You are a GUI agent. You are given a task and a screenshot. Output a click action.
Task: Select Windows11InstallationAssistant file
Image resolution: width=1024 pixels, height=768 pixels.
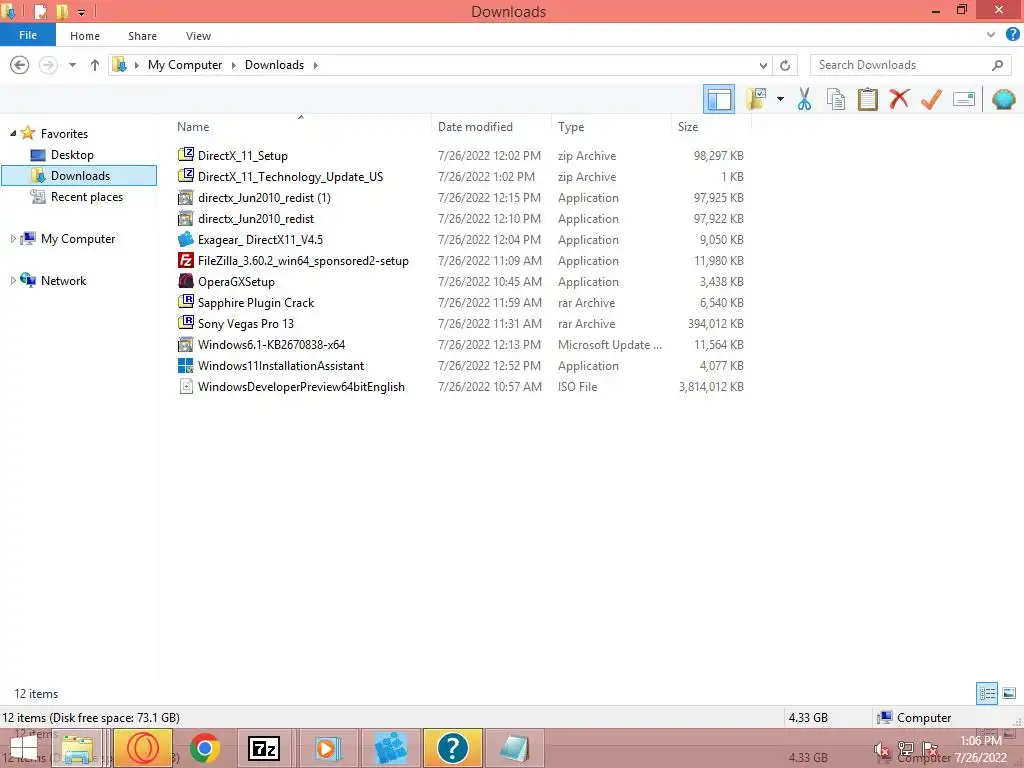(x=281, y=366)
